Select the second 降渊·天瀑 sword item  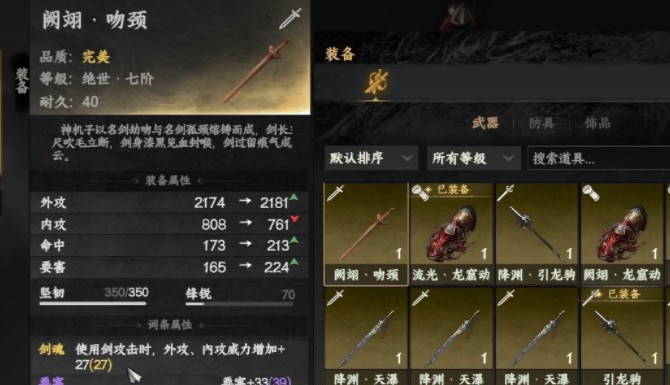[451, 336]
